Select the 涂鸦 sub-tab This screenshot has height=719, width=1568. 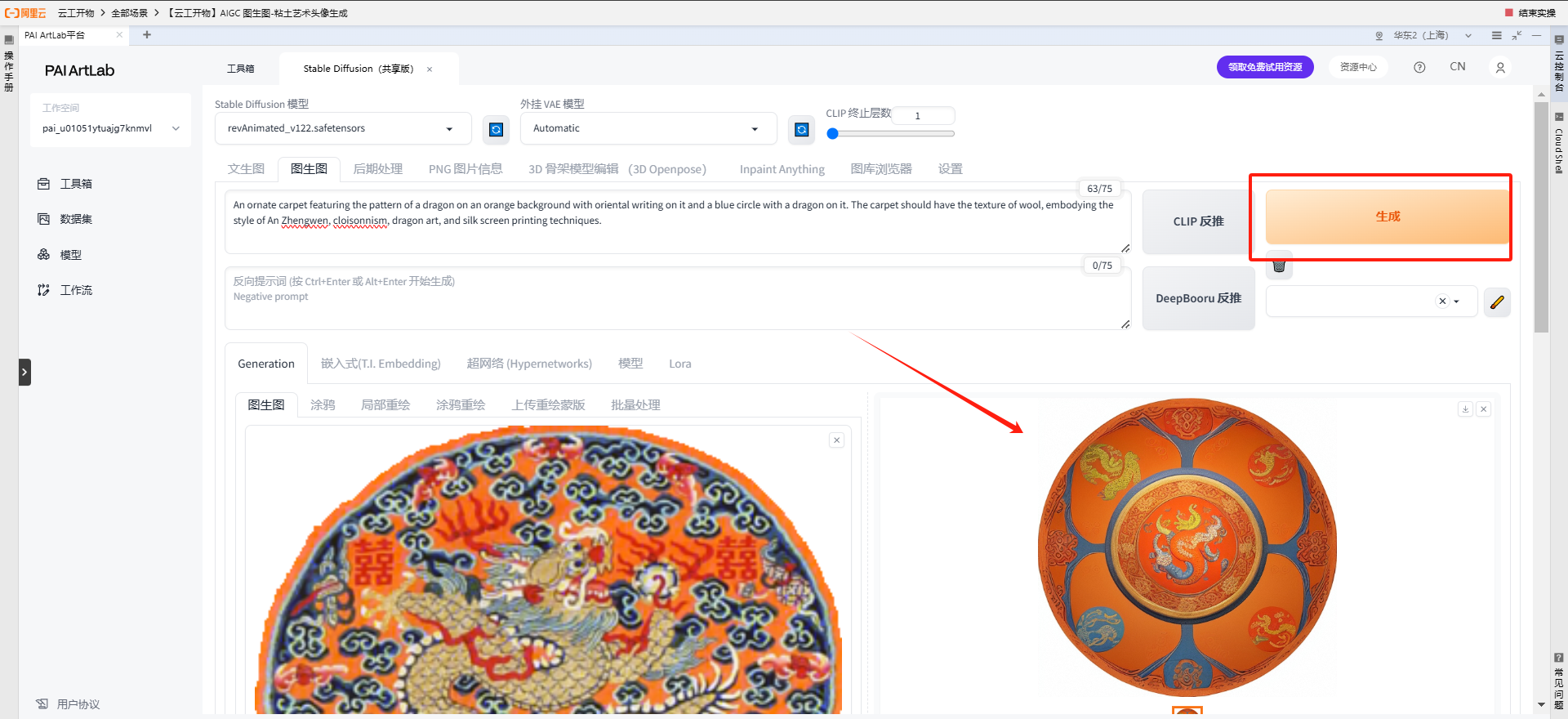pos(323,404)
